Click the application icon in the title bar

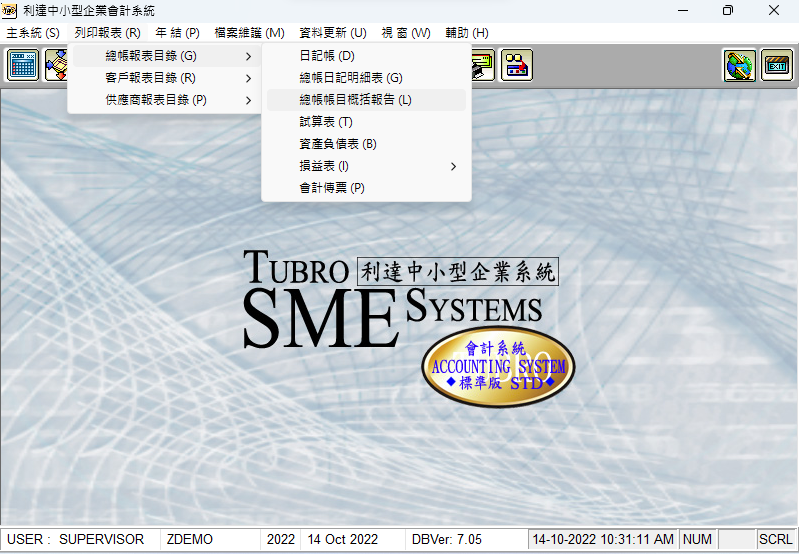(x=9, y=10)
